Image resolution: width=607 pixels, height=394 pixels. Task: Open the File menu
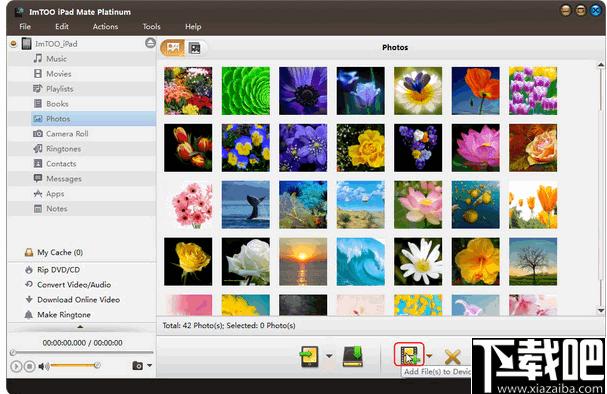[x=25, y=27]
